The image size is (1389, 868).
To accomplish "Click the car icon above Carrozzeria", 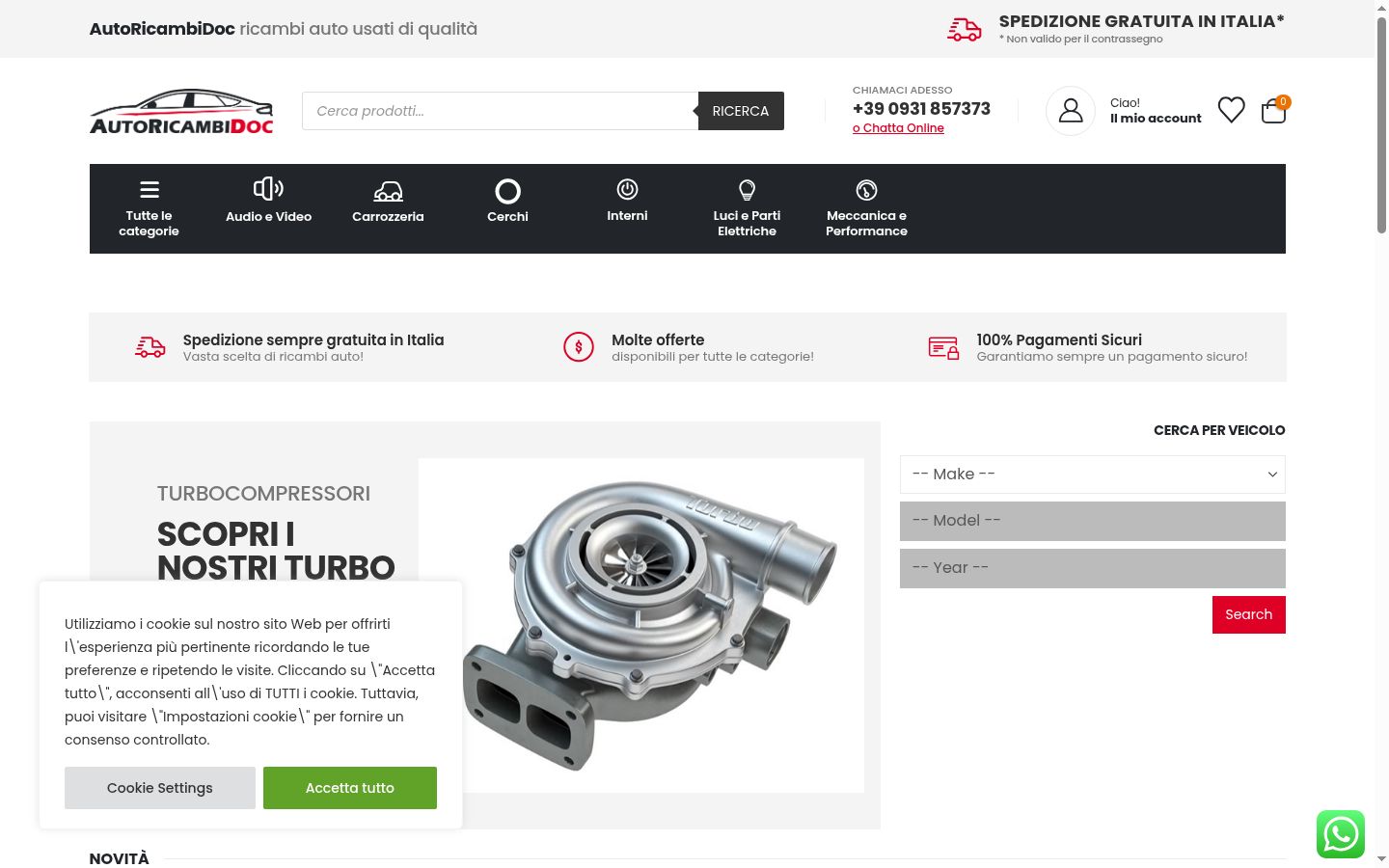I will click(x=388, y=191).
